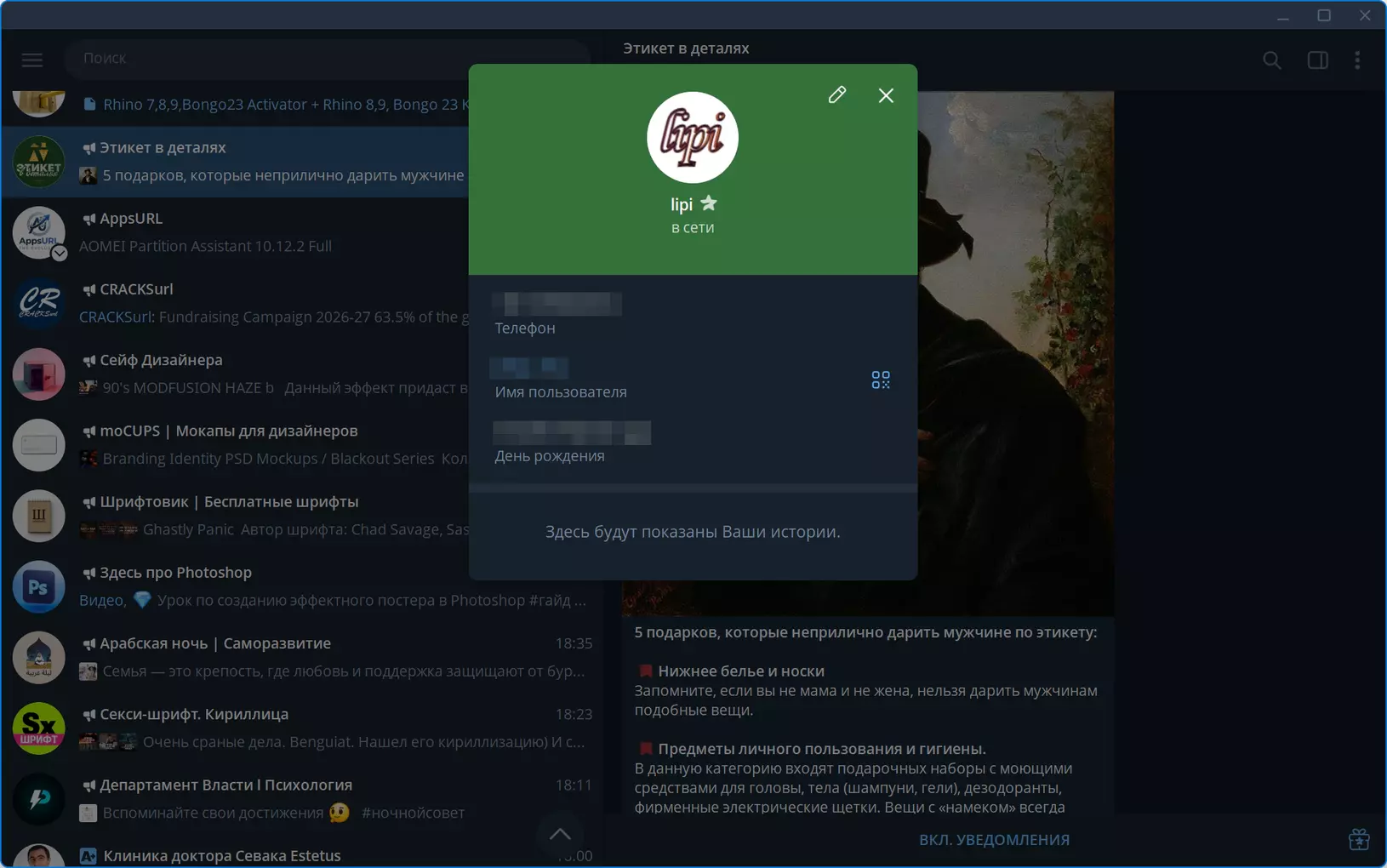The width and height of the screenshot is (1387, 868).
Task: Open Здесь про Photoshop chat
Action: click(x=302, y=586)
